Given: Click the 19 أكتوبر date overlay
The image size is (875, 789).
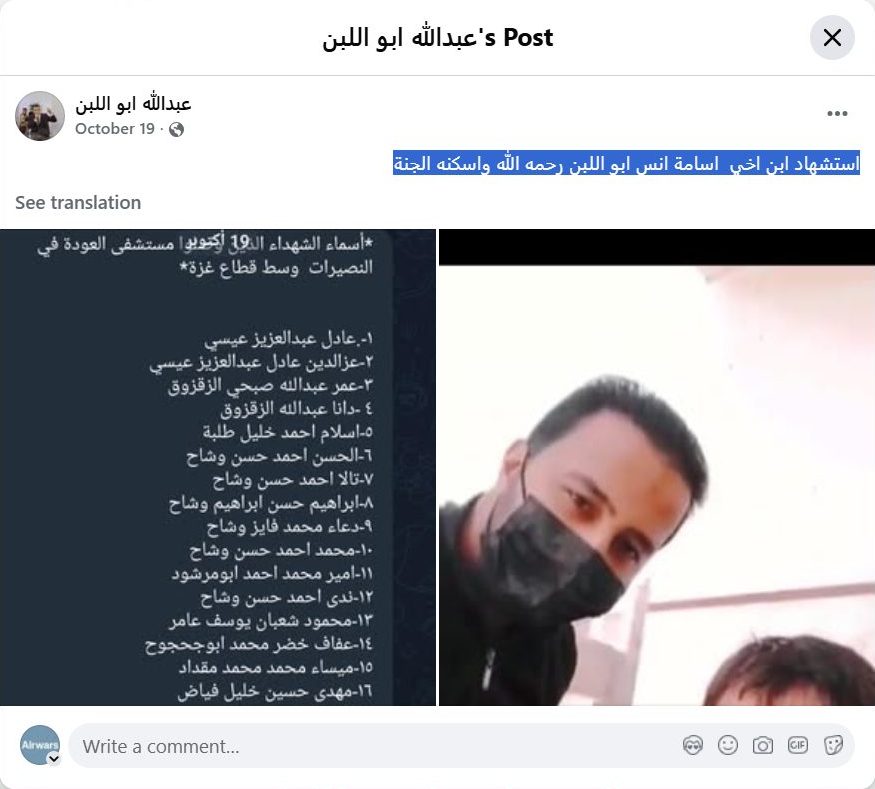Looking at the screenshot, I should (217, 242).
